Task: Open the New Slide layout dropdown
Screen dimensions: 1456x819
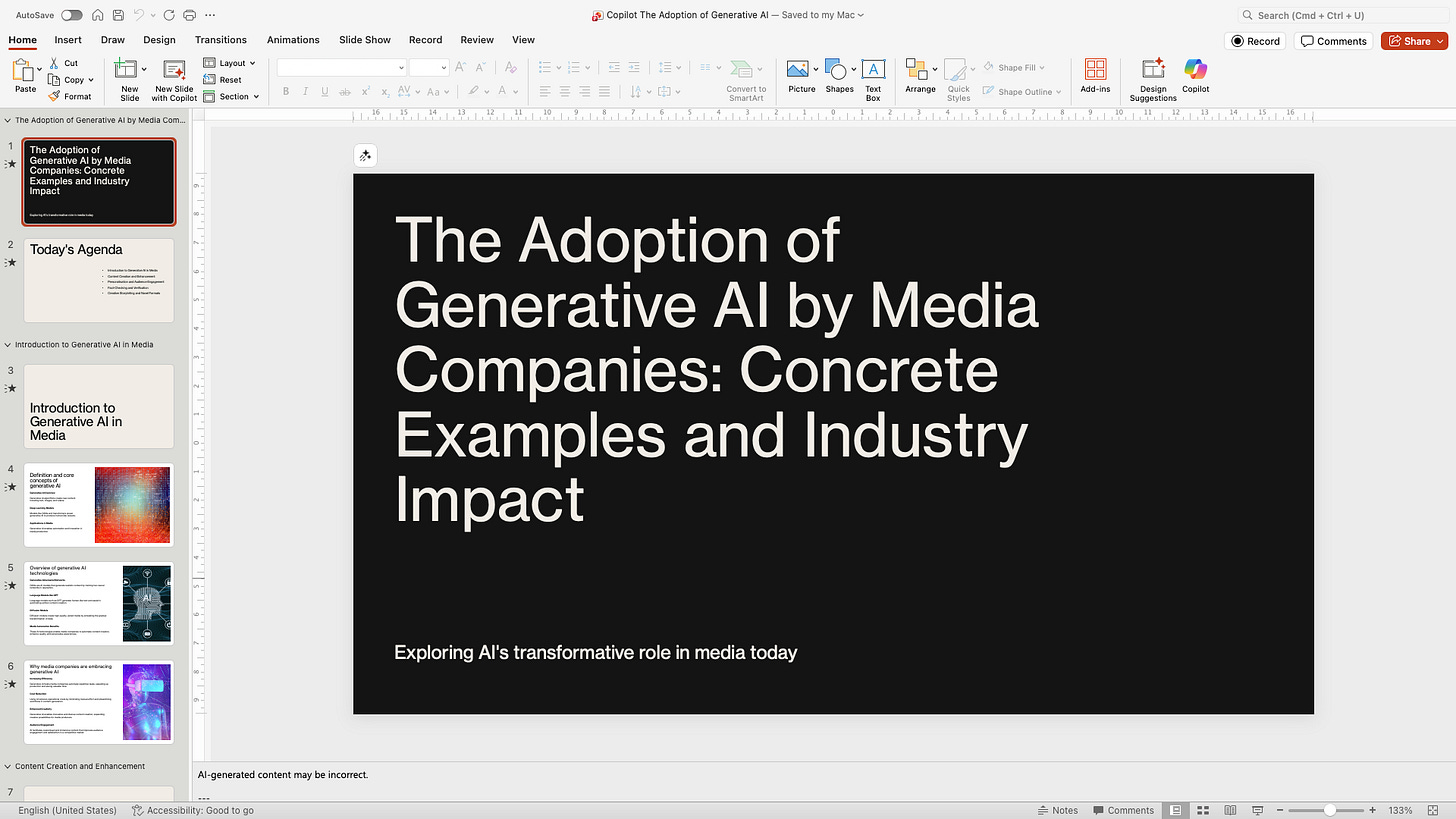Action: [x=144, y=69]
